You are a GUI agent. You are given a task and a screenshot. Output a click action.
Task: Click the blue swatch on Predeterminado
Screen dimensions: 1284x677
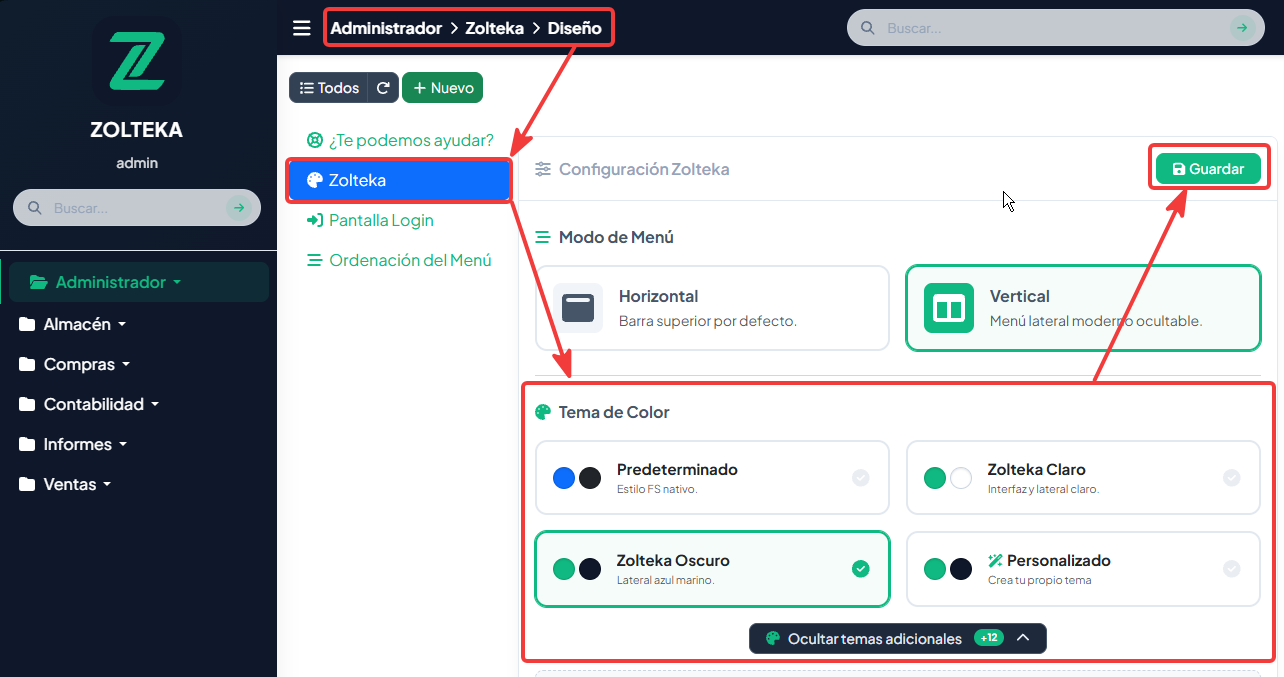click(x=564, y=478)
